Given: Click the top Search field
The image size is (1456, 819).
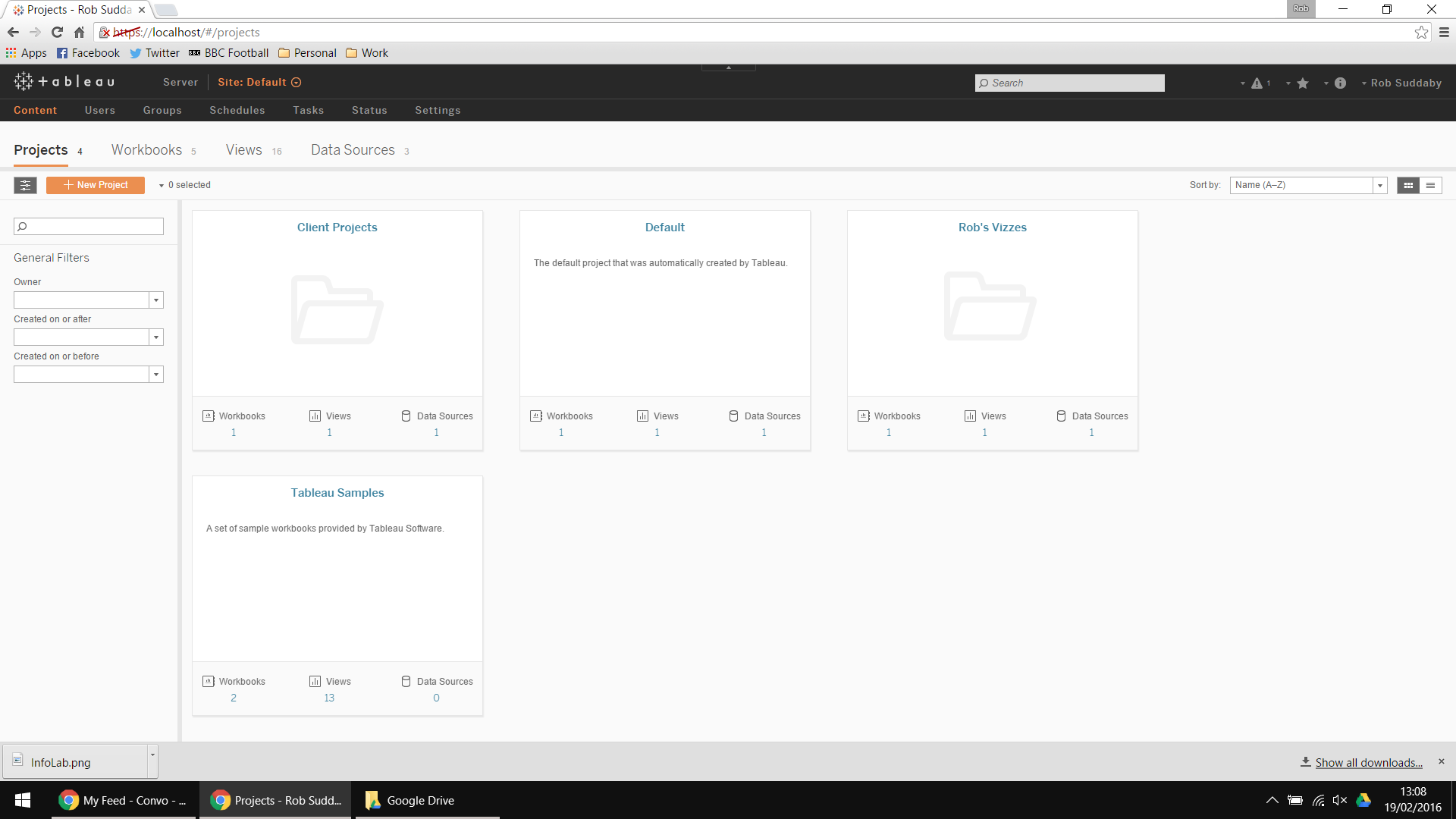Looking at the screenshot, I should point(1070,83).
